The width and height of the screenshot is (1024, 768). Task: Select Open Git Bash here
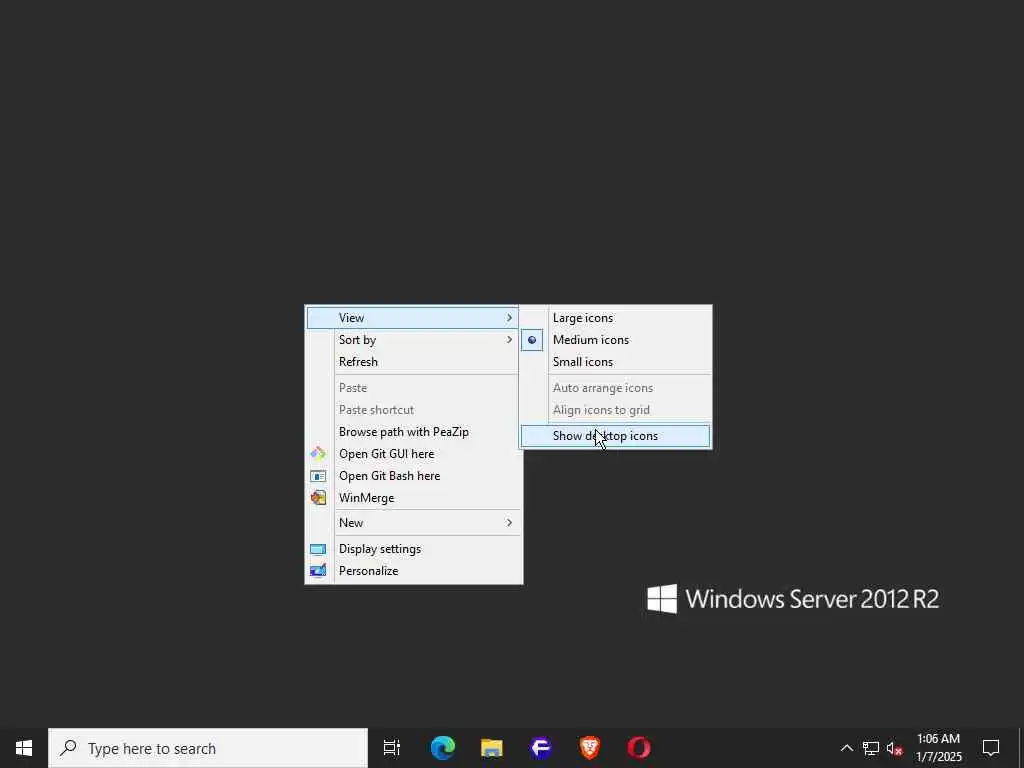(414, 476)
